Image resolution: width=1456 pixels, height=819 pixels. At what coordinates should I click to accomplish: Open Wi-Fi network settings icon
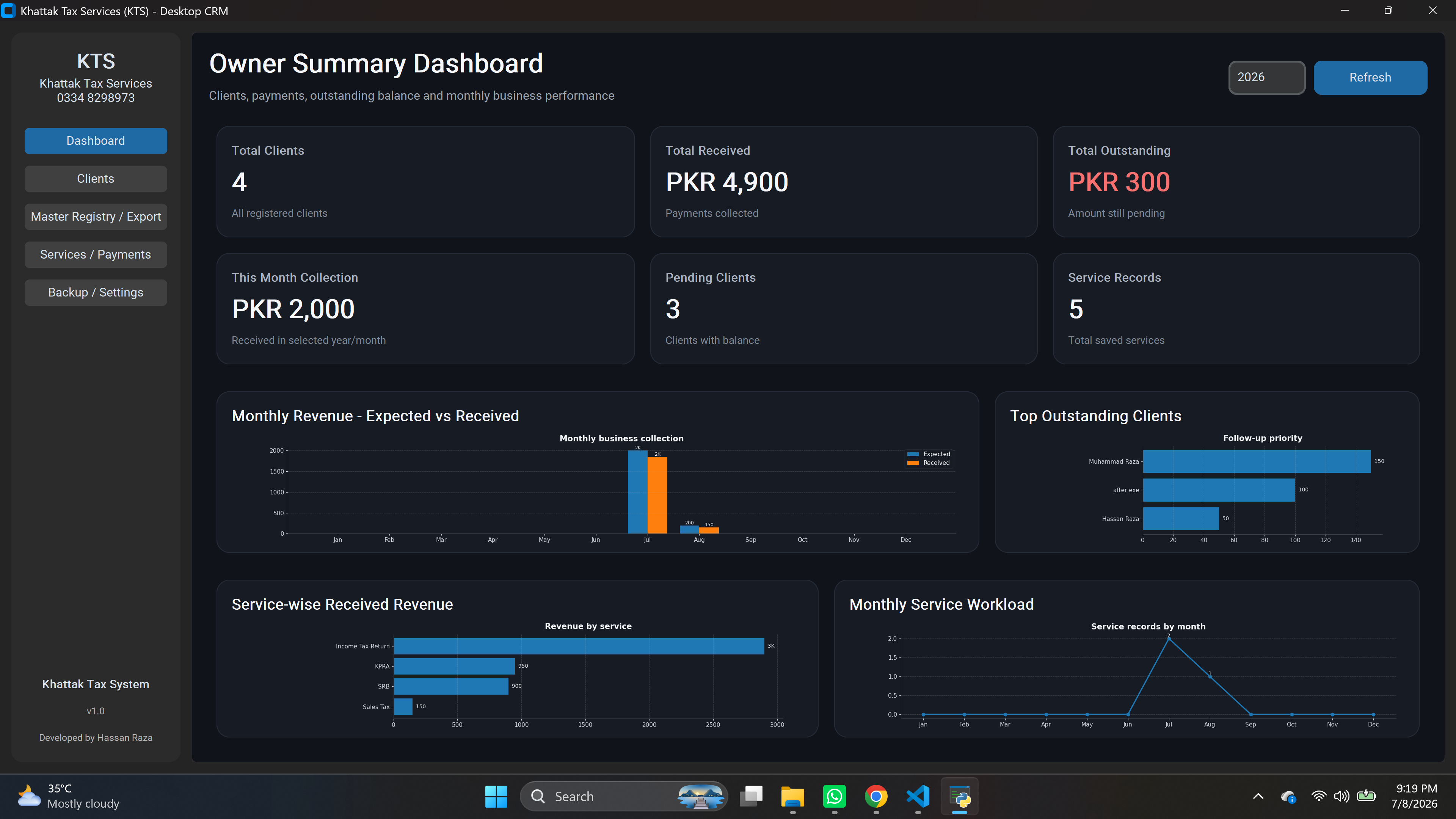coord(1318,796)
